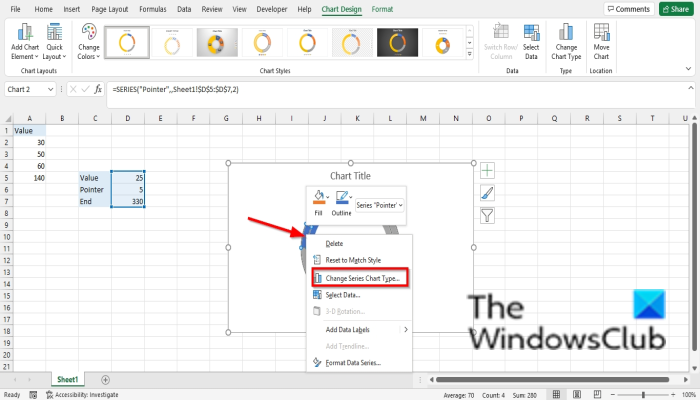Expand the Name Box dropdown
Viewport: 700px width, 400px height.
50,89
